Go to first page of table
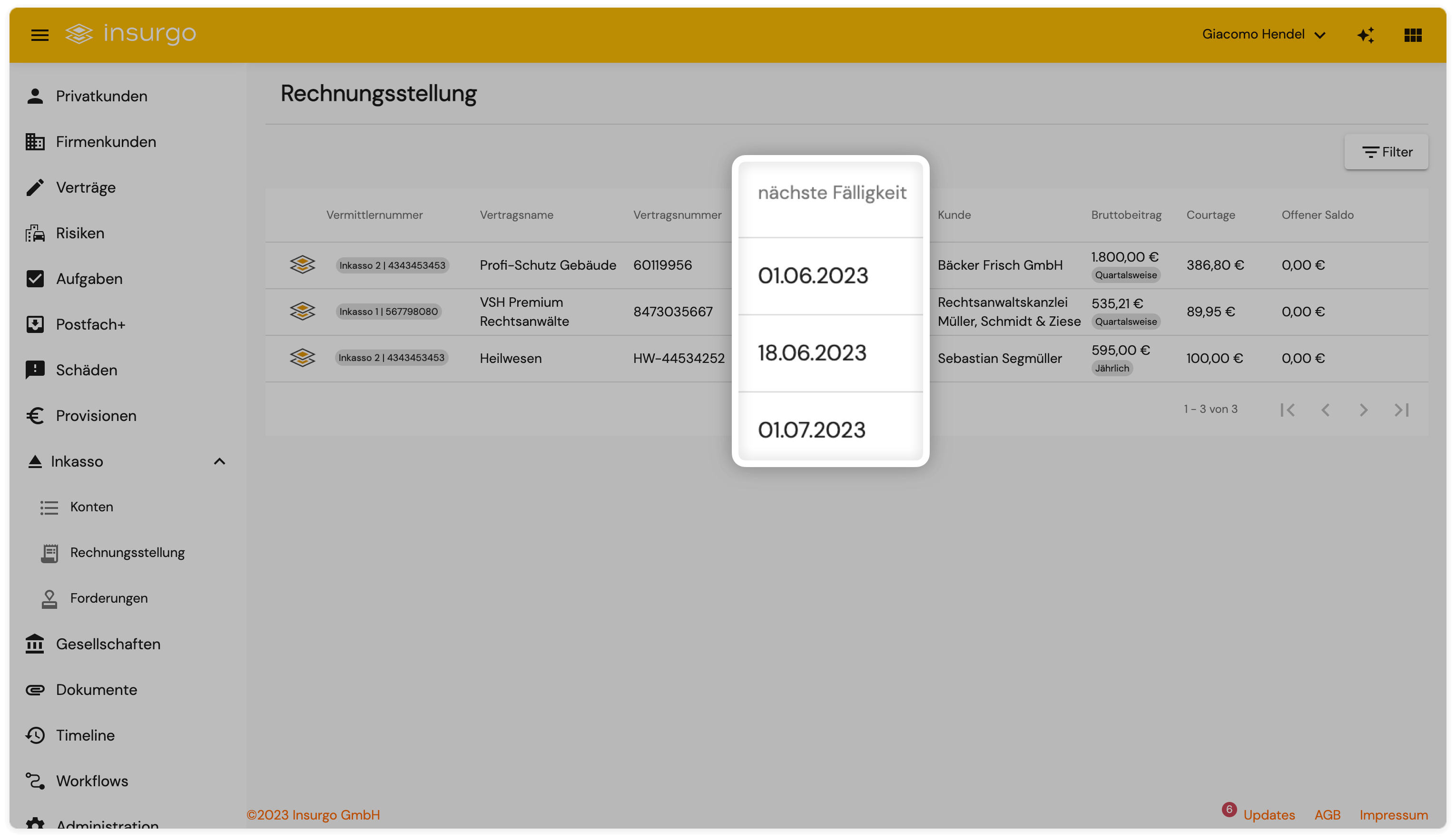Image resolution: width=1456 pixels, height=840 pixels. tap(1287, 409)
